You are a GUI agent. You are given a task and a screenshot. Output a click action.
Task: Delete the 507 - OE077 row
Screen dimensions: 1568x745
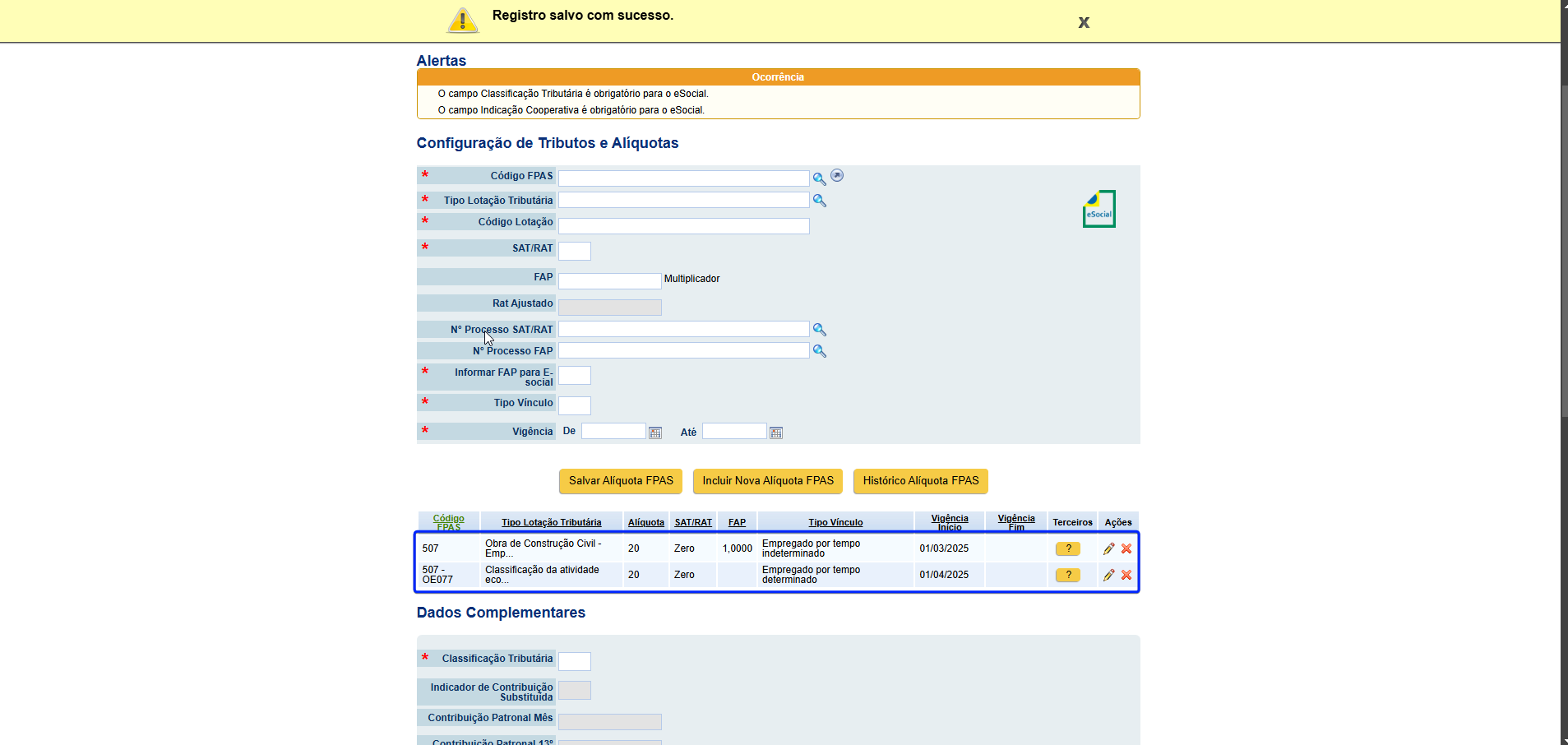tap(1126, 575)
